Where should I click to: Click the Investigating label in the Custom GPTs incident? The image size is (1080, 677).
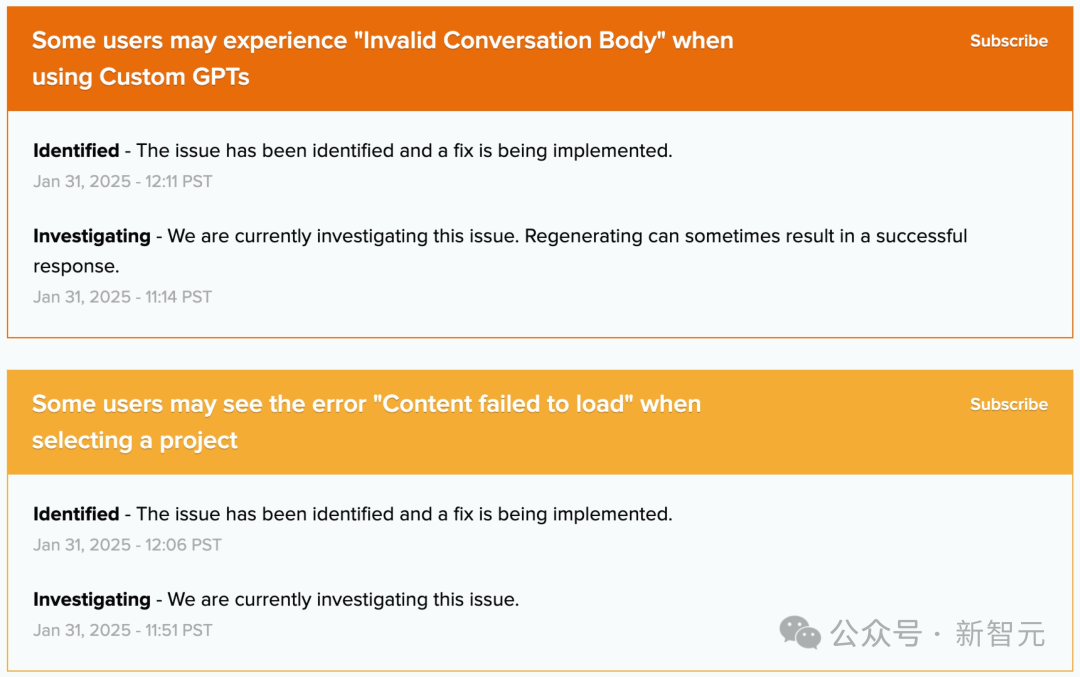[92, 237]
